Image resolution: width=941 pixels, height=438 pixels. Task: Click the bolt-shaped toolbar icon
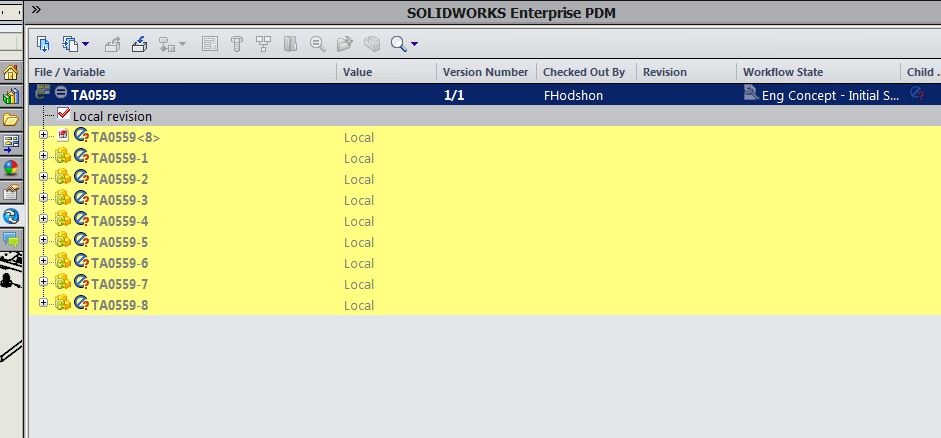[236, 44]
